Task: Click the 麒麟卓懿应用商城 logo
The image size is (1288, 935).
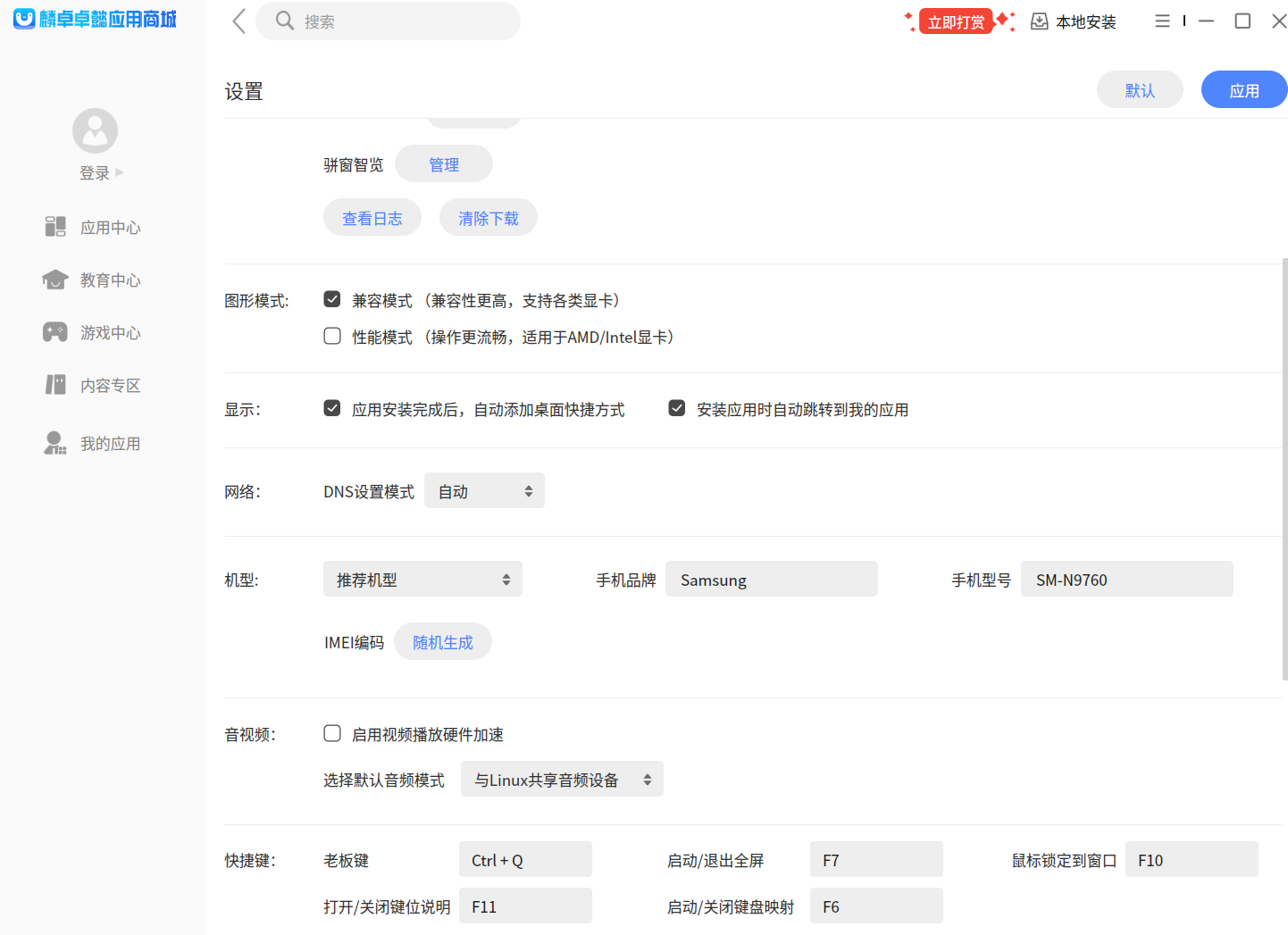Action: coord(95,19)
